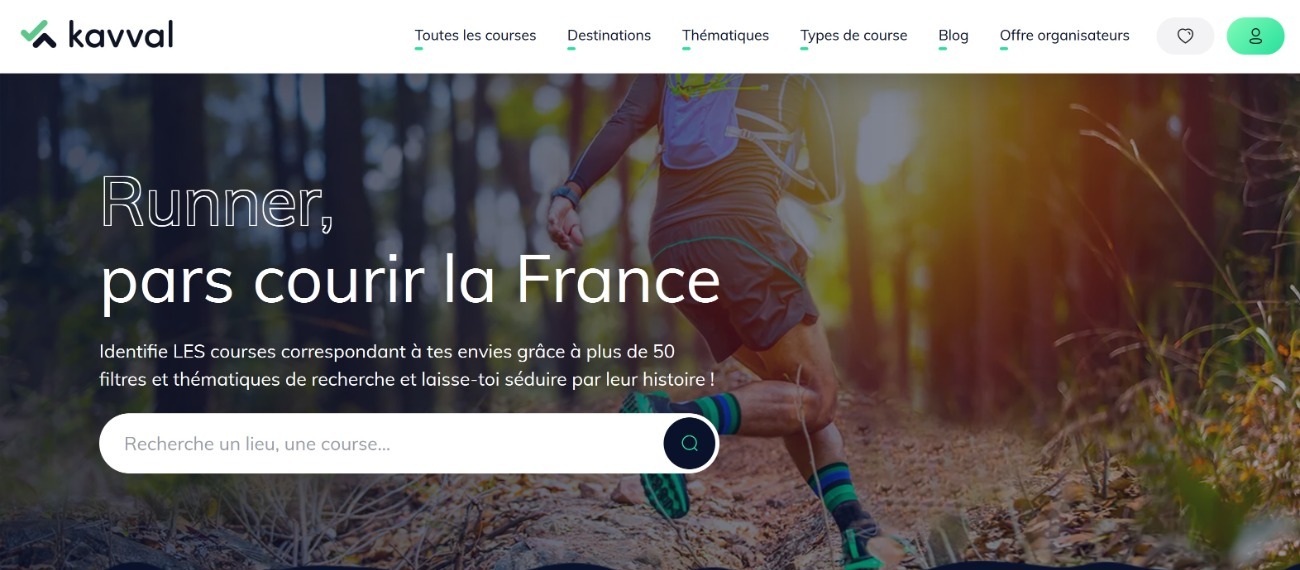Launch search with the magnifying glass button
The image size is (1300, 570).
(690, 443)
